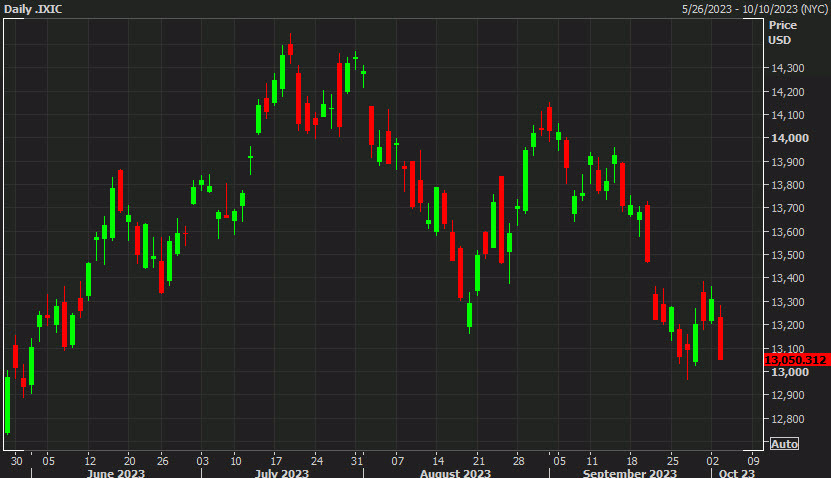The image size is (831, 478).
Task: Click the Auto scale button
Action: click(784, 444)
